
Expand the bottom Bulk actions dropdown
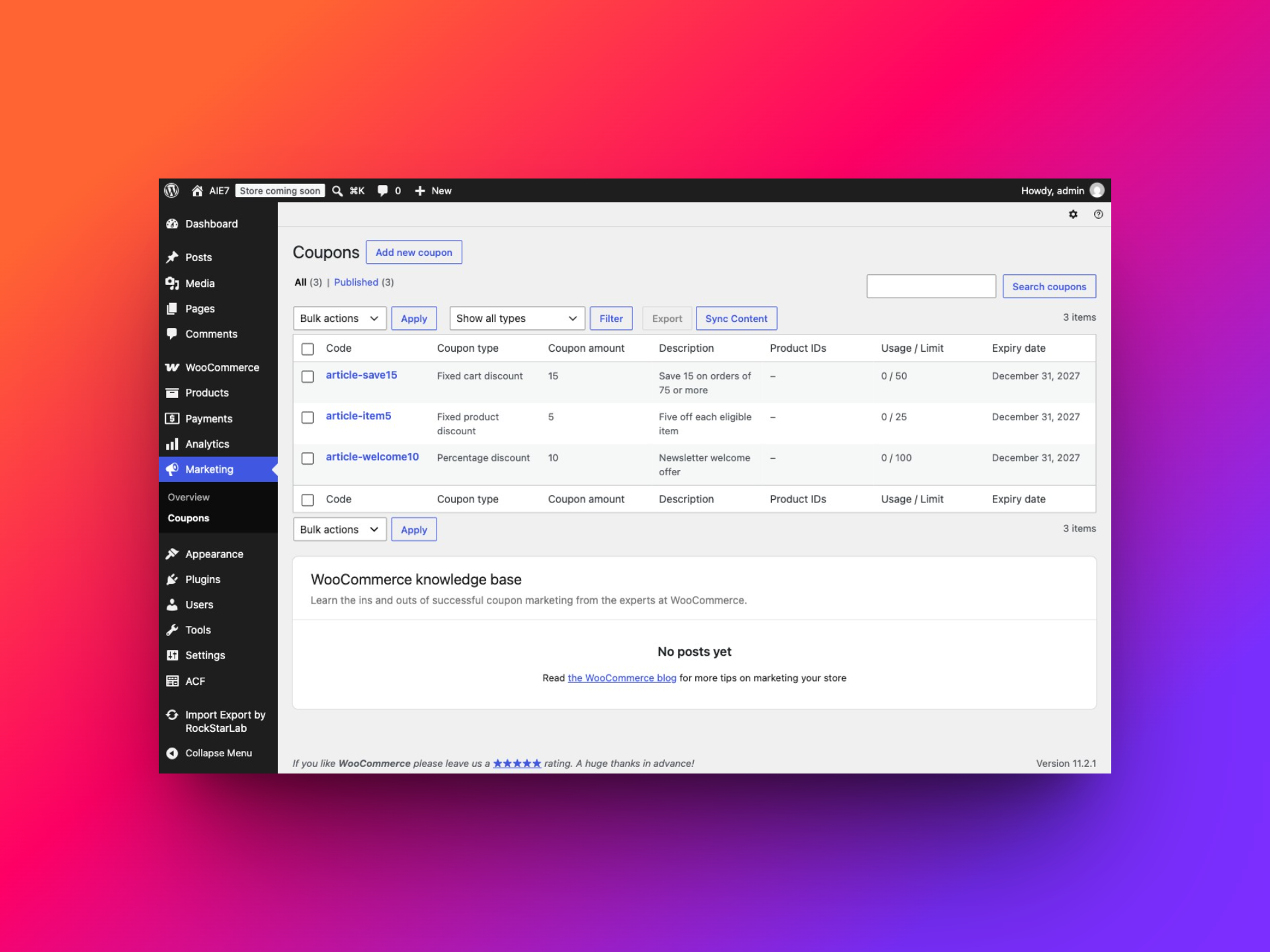[x=339, y=529]
